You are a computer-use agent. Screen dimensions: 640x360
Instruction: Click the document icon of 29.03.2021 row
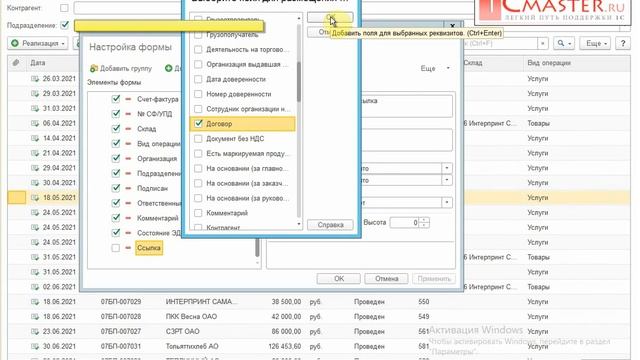coord(35,93)
